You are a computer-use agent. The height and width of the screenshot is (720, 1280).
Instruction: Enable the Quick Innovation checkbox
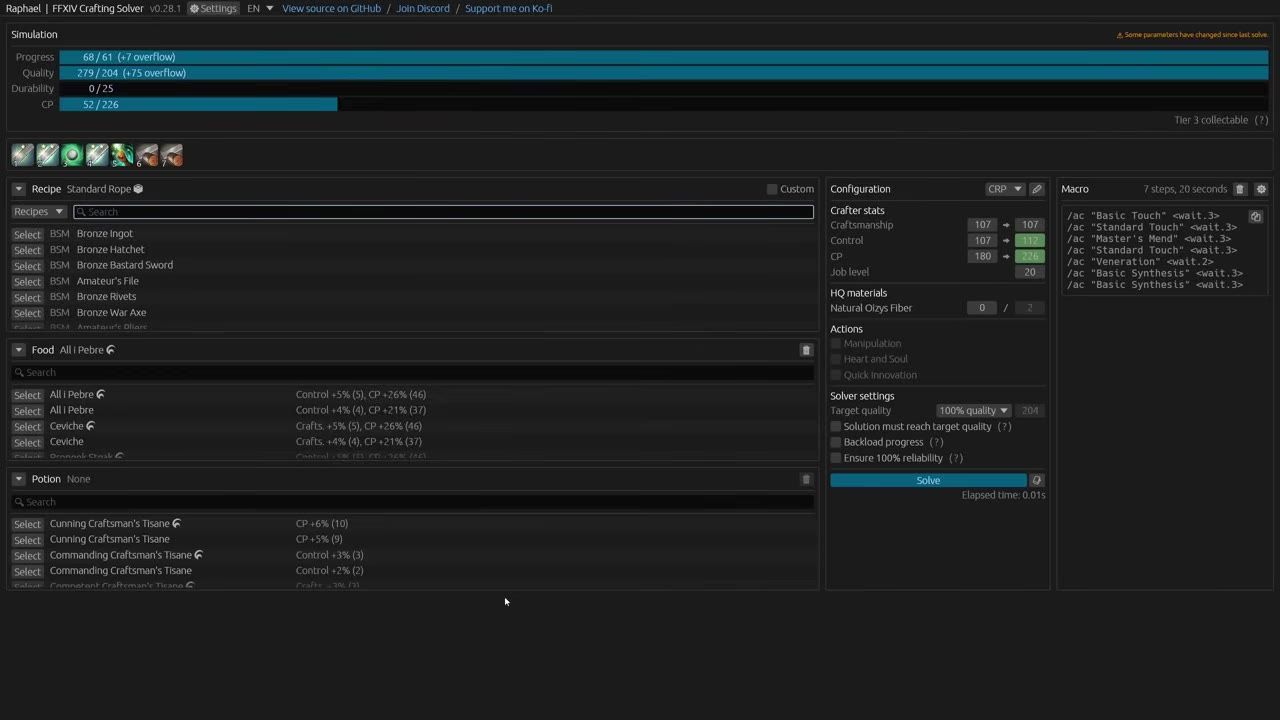[x=836, y=376]
